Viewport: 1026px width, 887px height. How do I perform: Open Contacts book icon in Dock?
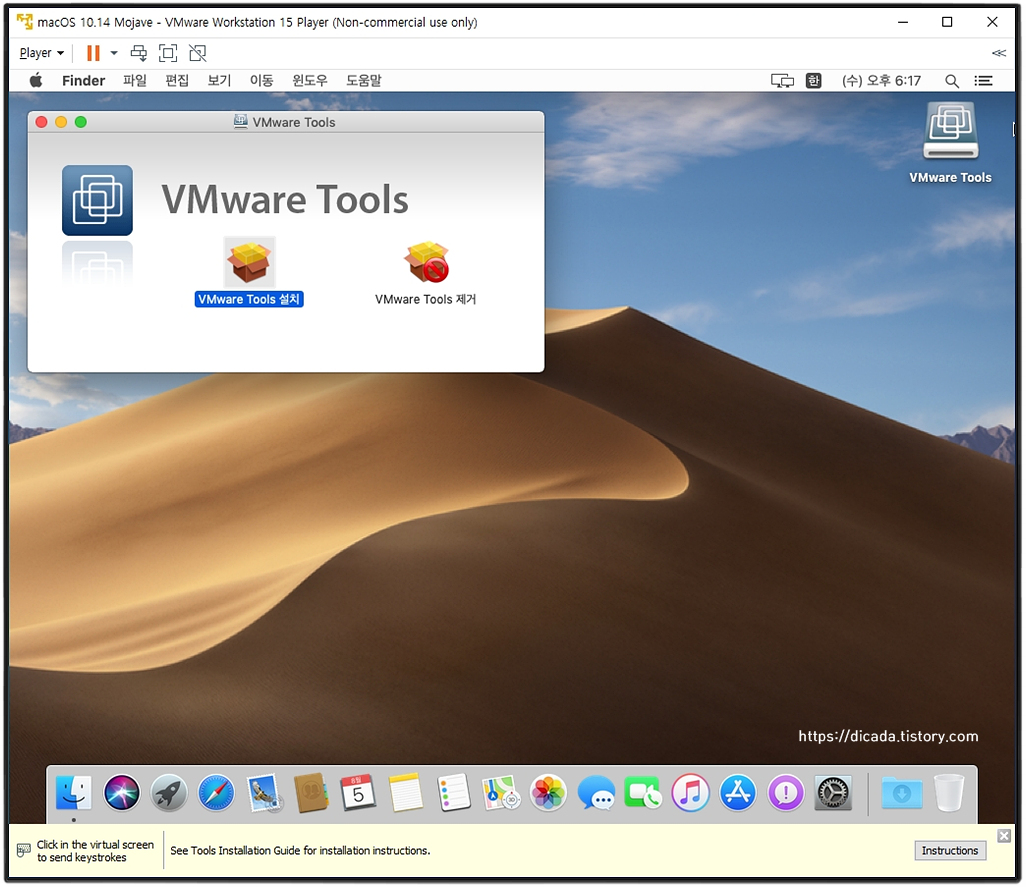[311, 793]
